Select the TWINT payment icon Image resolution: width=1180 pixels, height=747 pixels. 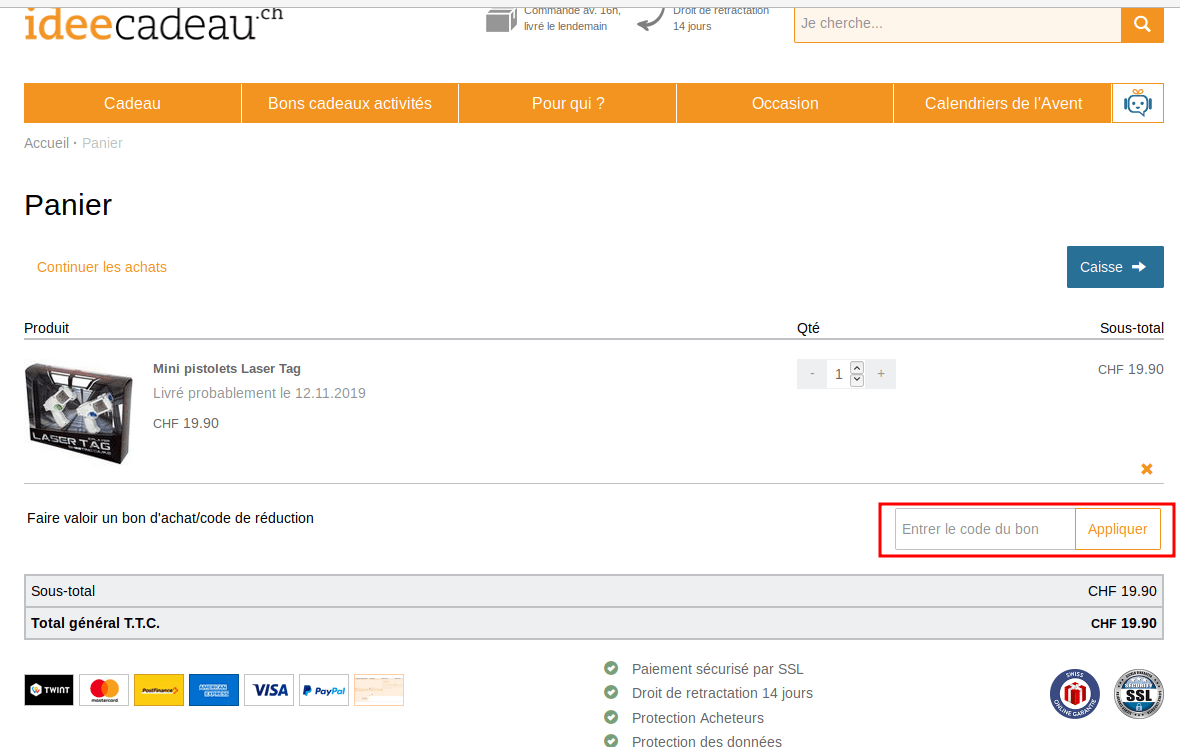click(48, 690)
